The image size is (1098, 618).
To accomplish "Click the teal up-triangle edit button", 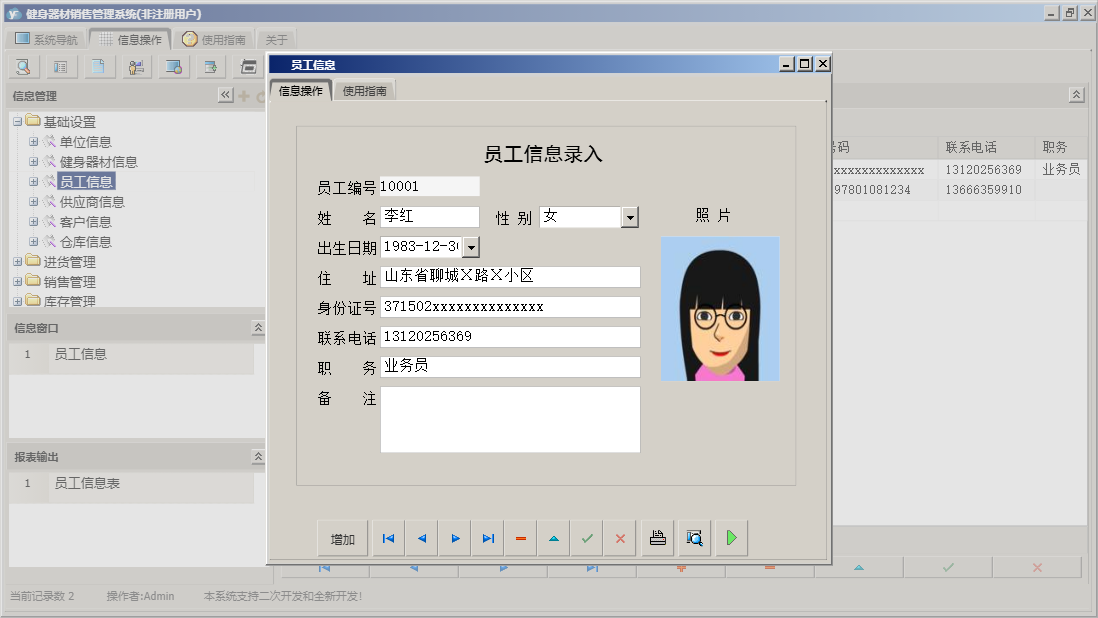I will coord(554,538).
